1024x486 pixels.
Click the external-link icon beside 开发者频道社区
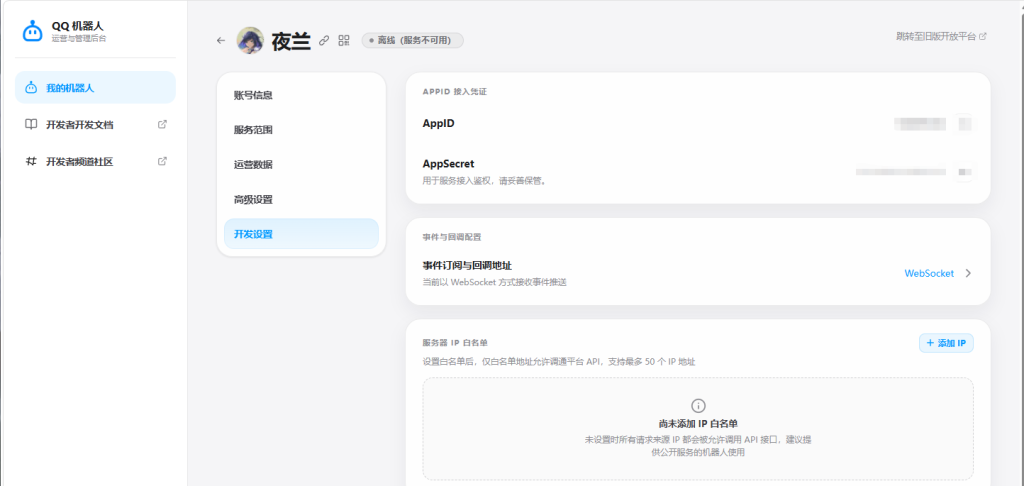click(163, 161)
